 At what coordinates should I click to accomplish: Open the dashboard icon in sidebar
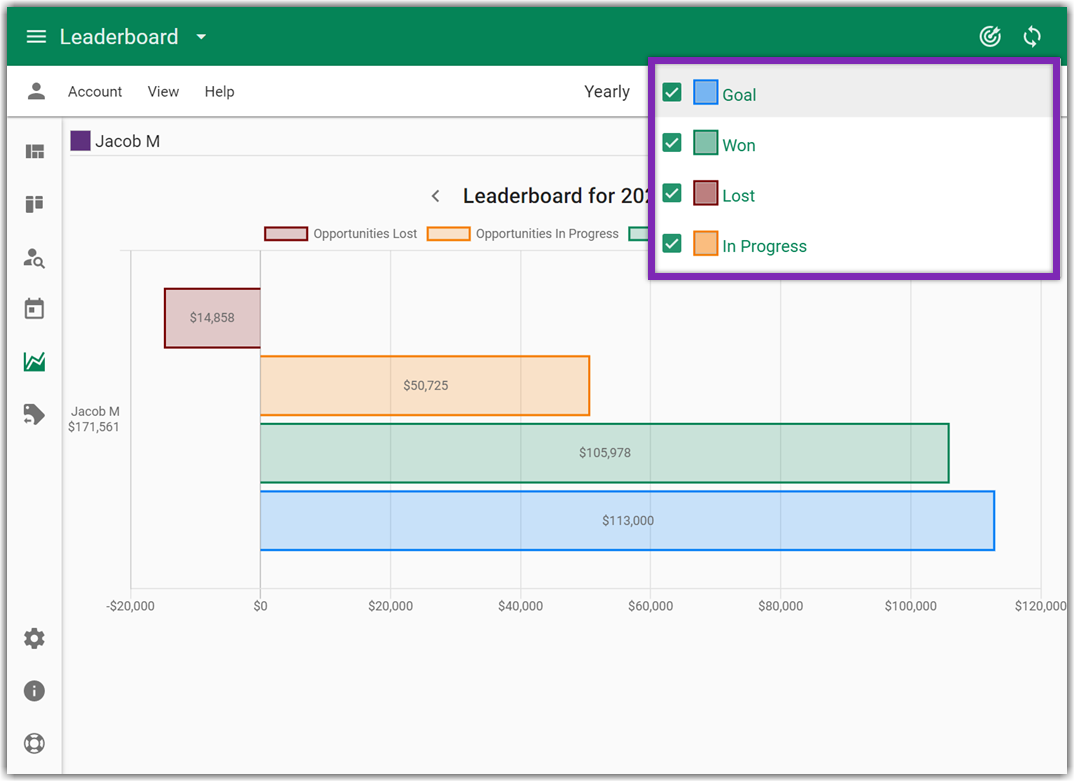[x=35, y=151]
